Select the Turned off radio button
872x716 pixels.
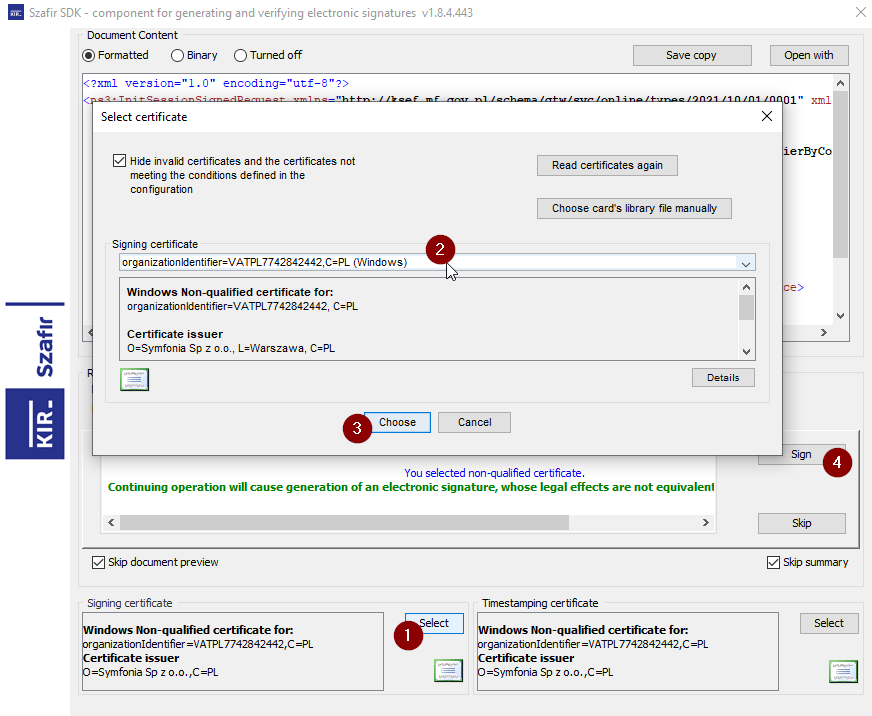(x=240, y=56)
